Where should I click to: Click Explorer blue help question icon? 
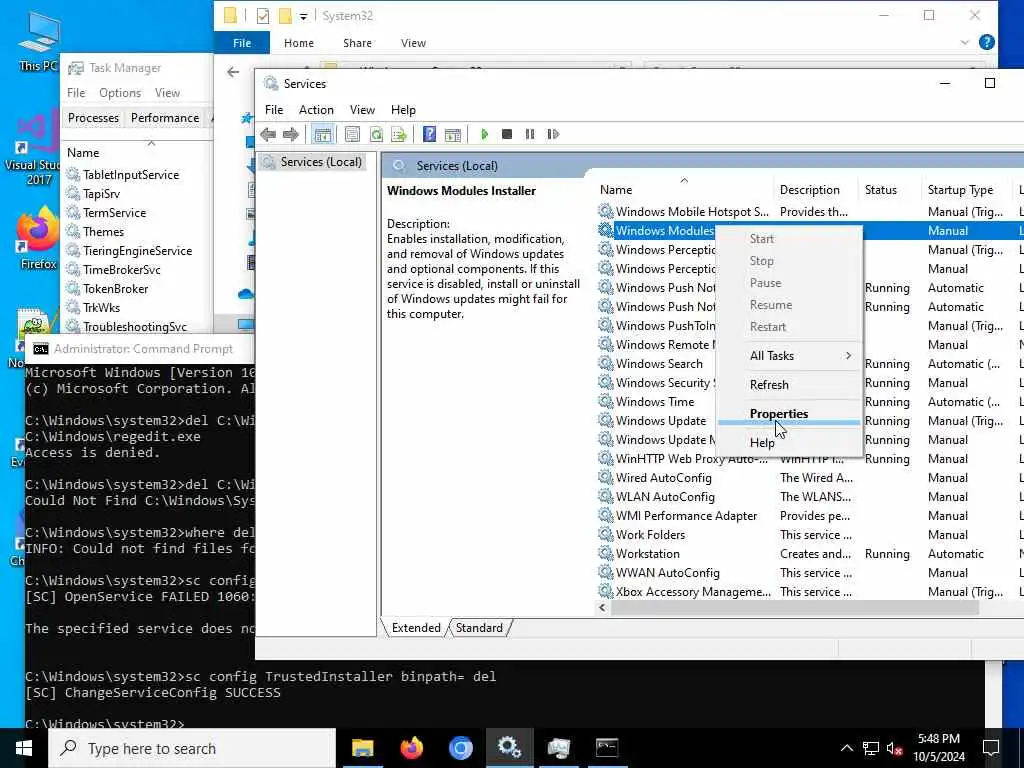(987, 42)
